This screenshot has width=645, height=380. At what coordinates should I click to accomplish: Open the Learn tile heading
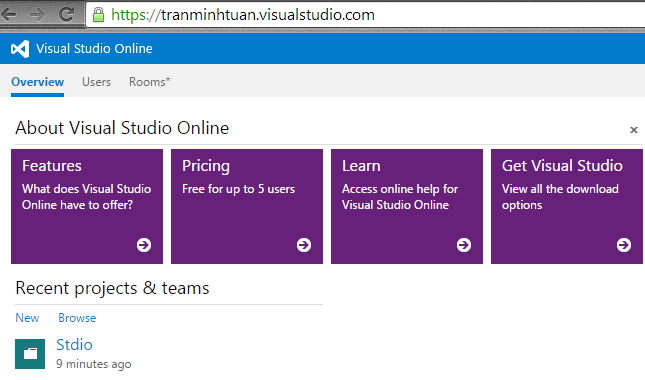coord(361,166)
